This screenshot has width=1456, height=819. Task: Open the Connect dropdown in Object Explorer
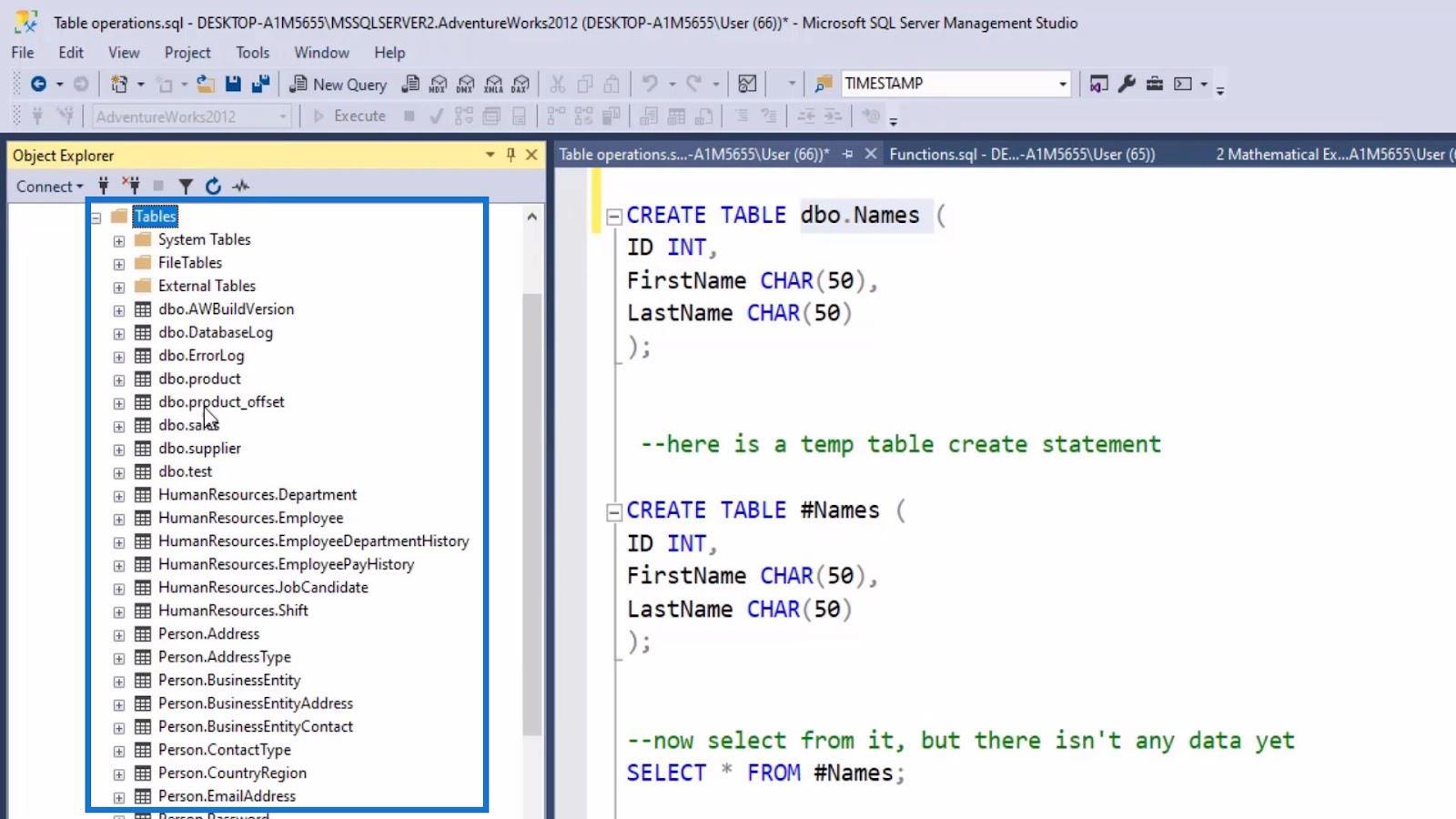click(49, 187)
